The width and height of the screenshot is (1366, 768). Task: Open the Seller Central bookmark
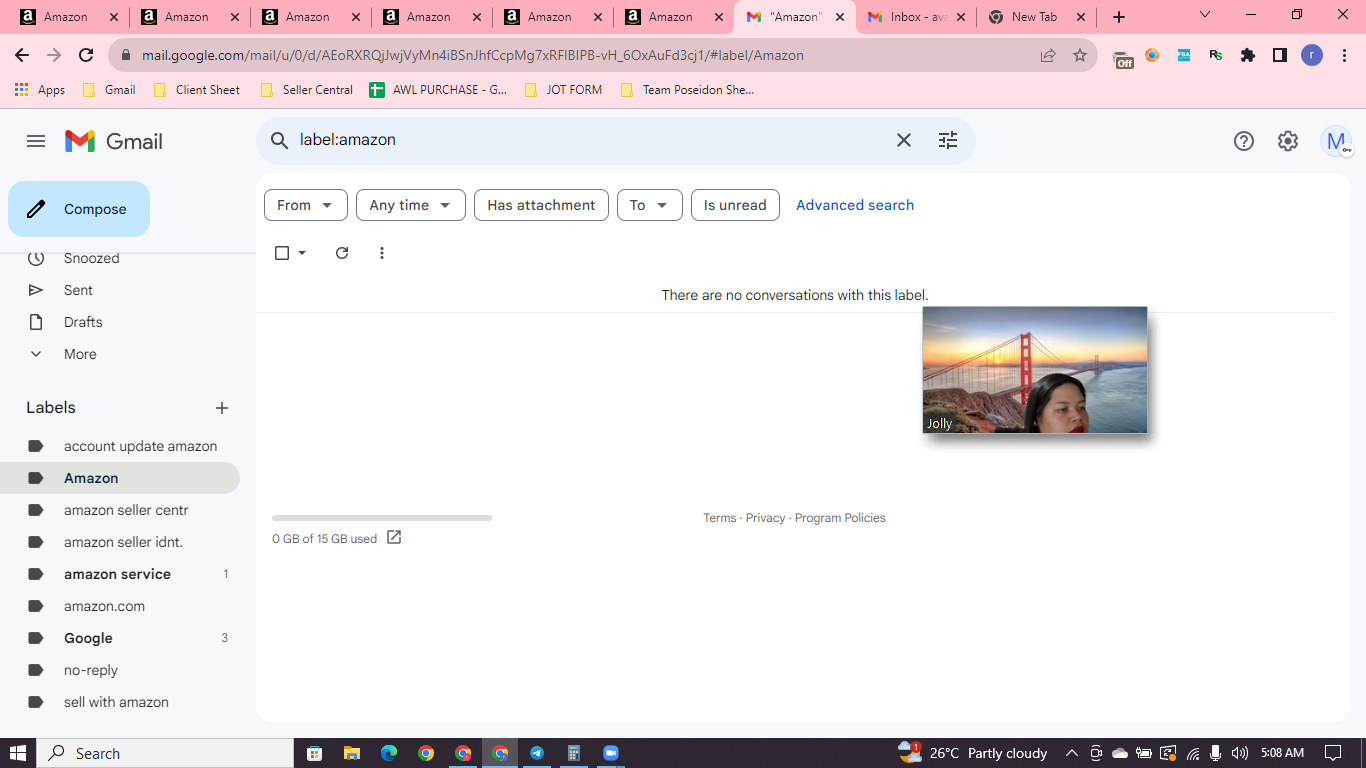pos(306,90)
